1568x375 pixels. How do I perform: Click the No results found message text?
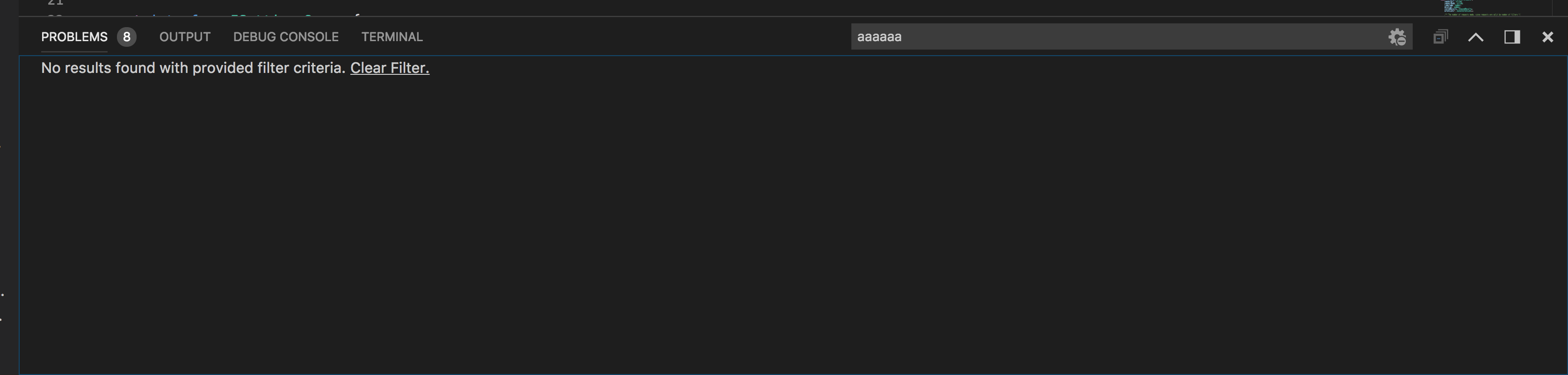click(193, 68)
